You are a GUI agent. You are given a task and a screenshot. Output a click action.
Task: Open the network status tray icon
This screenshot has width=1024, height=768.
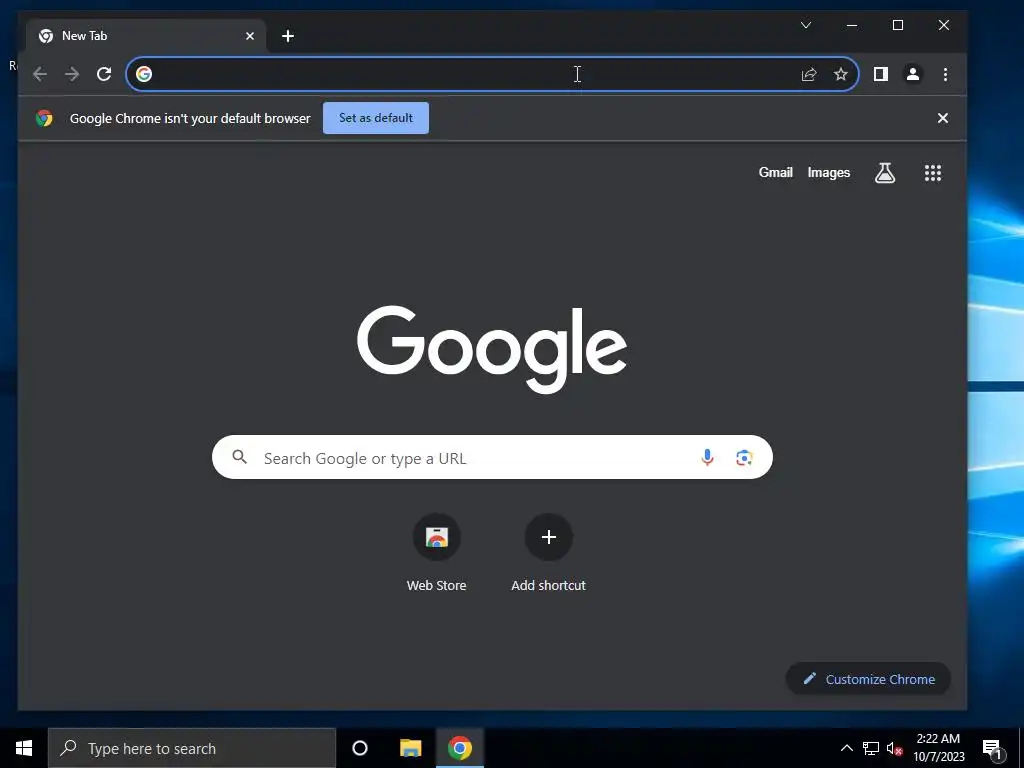point(871,748)
